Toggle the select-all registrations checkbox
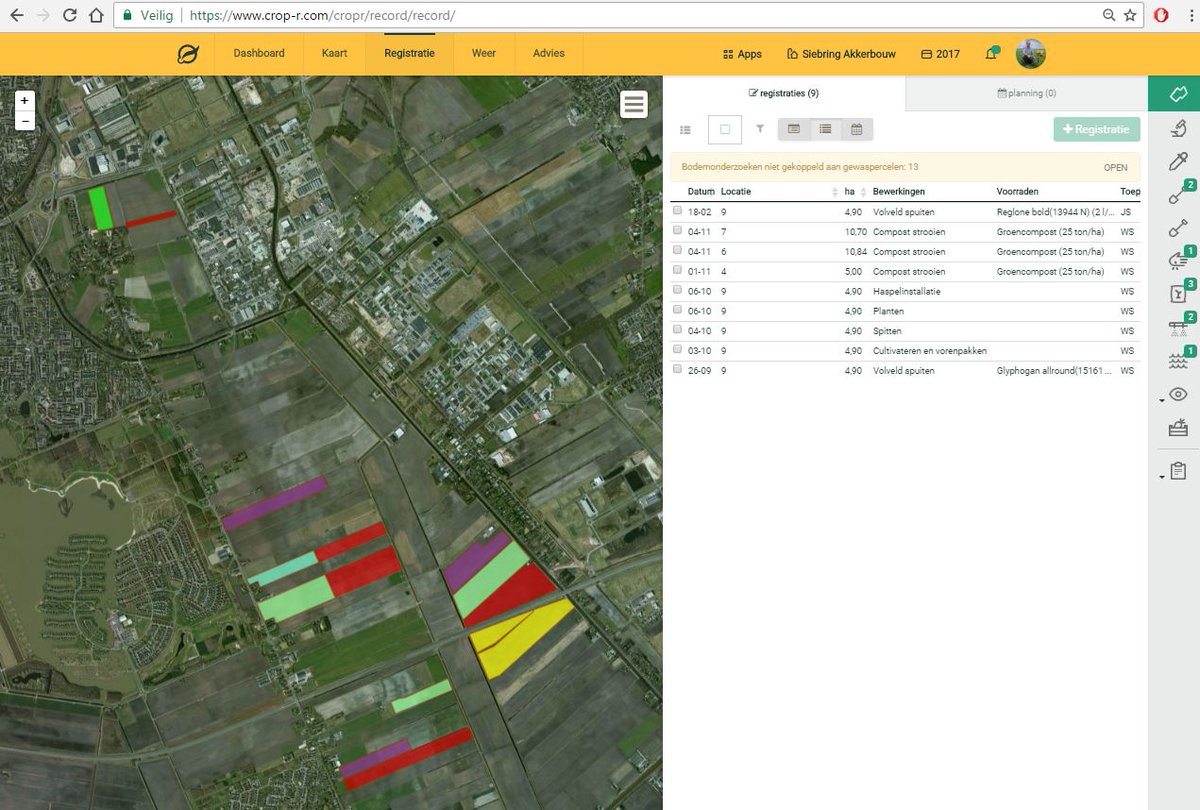The height and width of the screenshot is (810, 1200). pos(725,129)
